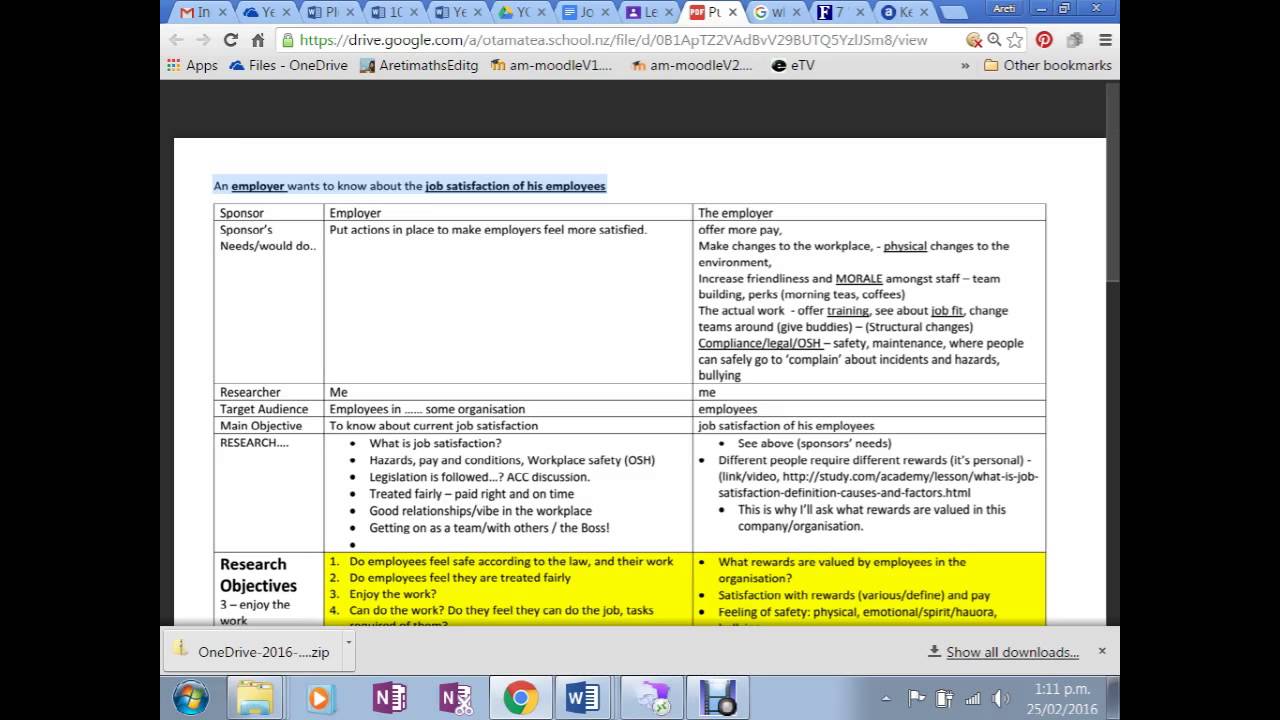Open Windows Explorer from the taskbar

(255, 698)
